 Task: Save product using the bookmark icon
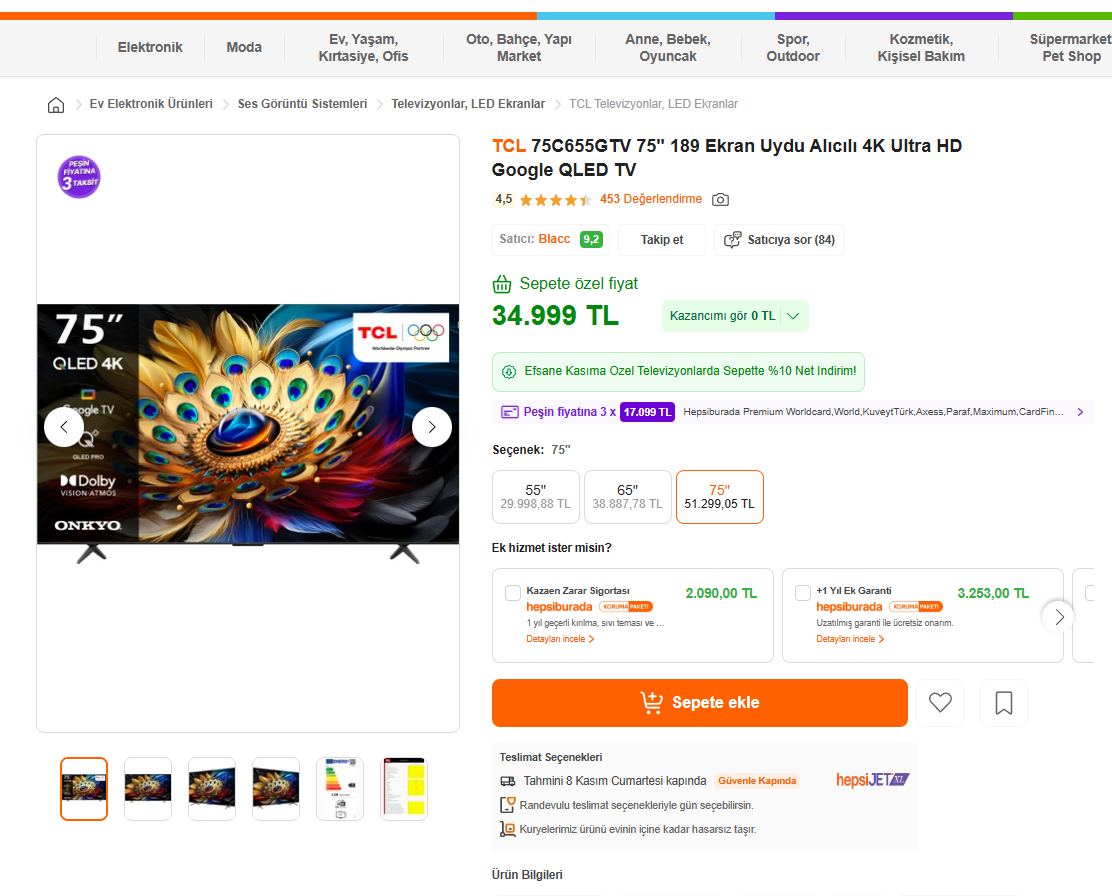pyautogui.click(x=1004, y=703)
